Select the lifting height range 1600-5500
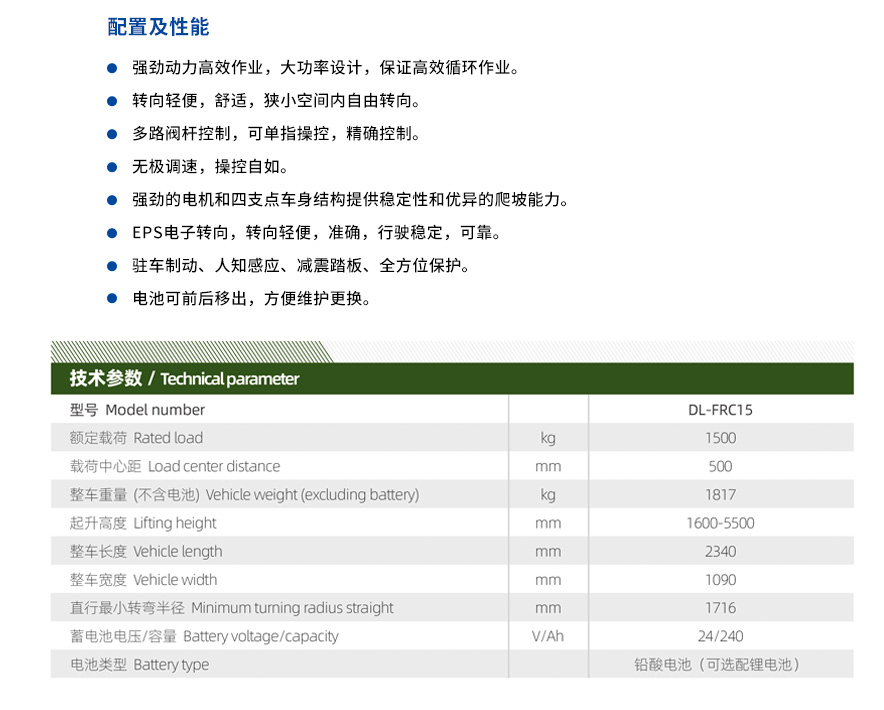Image resolution: width=884 pixels, height=710 pixels. click(721, 523)
